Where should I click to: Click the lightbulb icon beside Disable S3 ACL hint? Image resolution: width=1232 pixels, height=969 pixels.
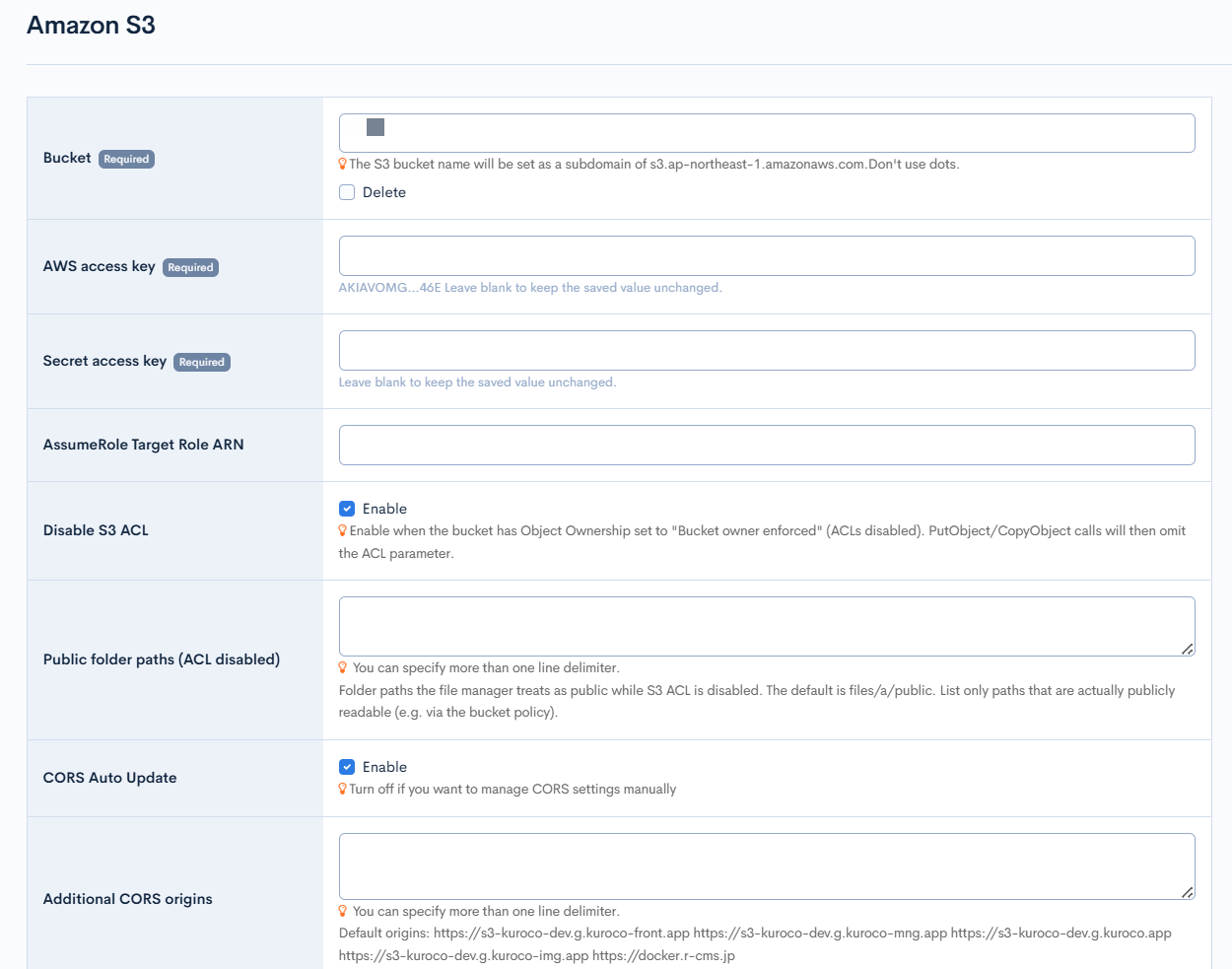click(343, 530)
